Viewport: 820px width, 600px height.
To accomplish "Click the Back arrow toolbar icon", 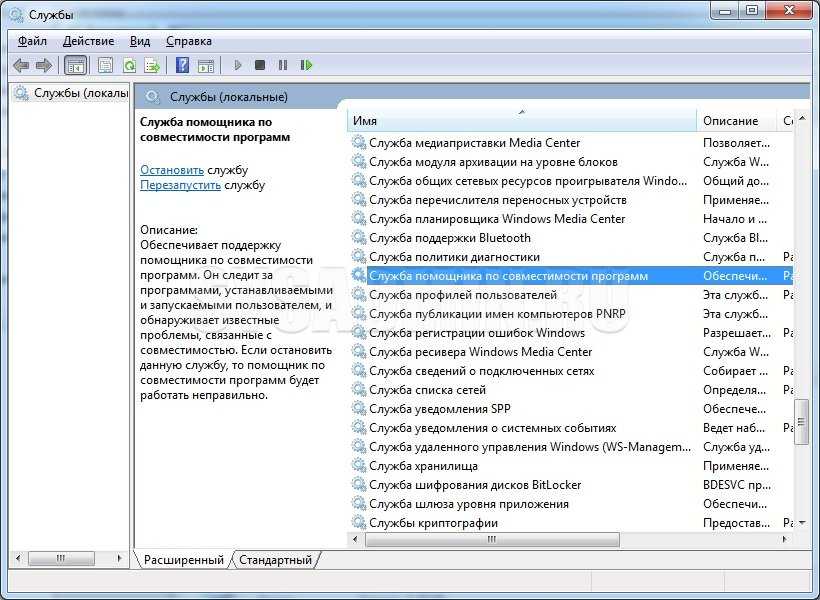I will click(x=21, y=65).
